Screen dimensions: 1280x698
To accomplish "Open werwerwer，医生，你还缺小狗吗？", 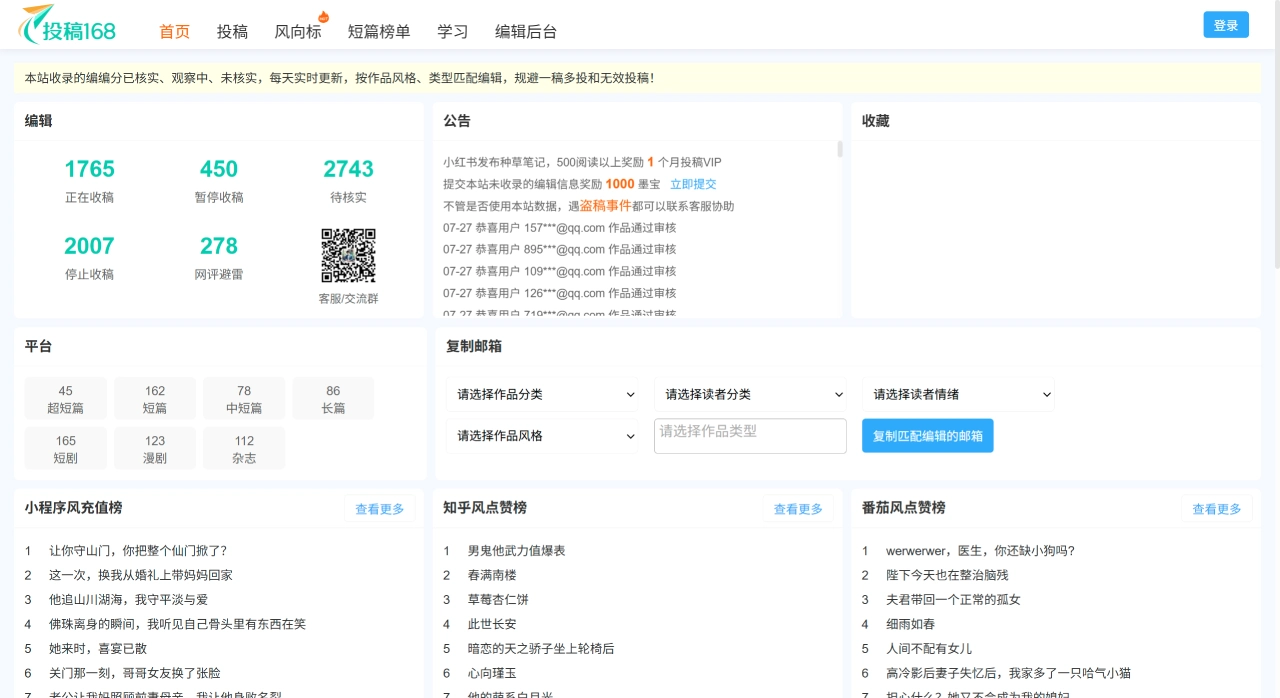I will tap(980, 551).
